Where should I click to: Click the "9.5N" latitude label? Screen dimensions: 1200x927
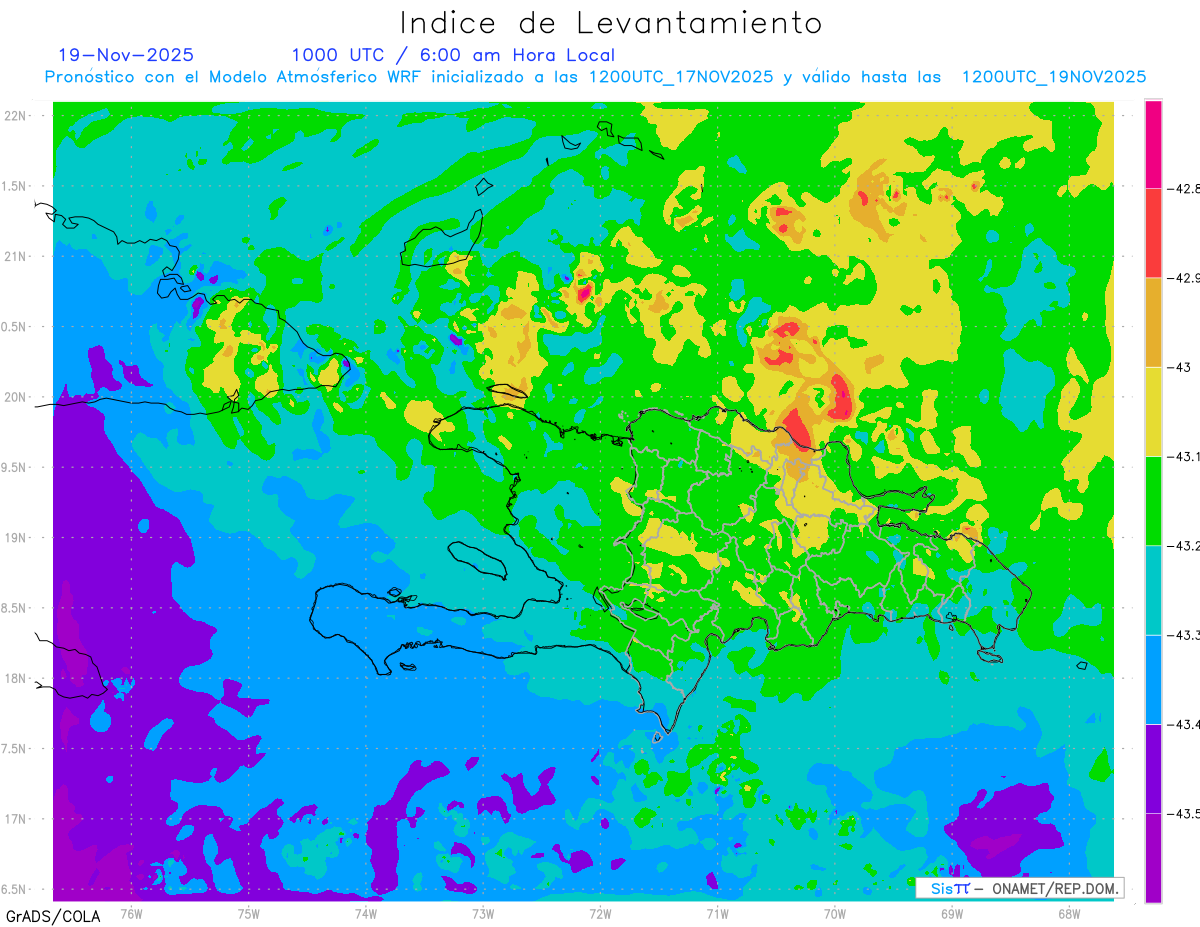click(15, 467)
